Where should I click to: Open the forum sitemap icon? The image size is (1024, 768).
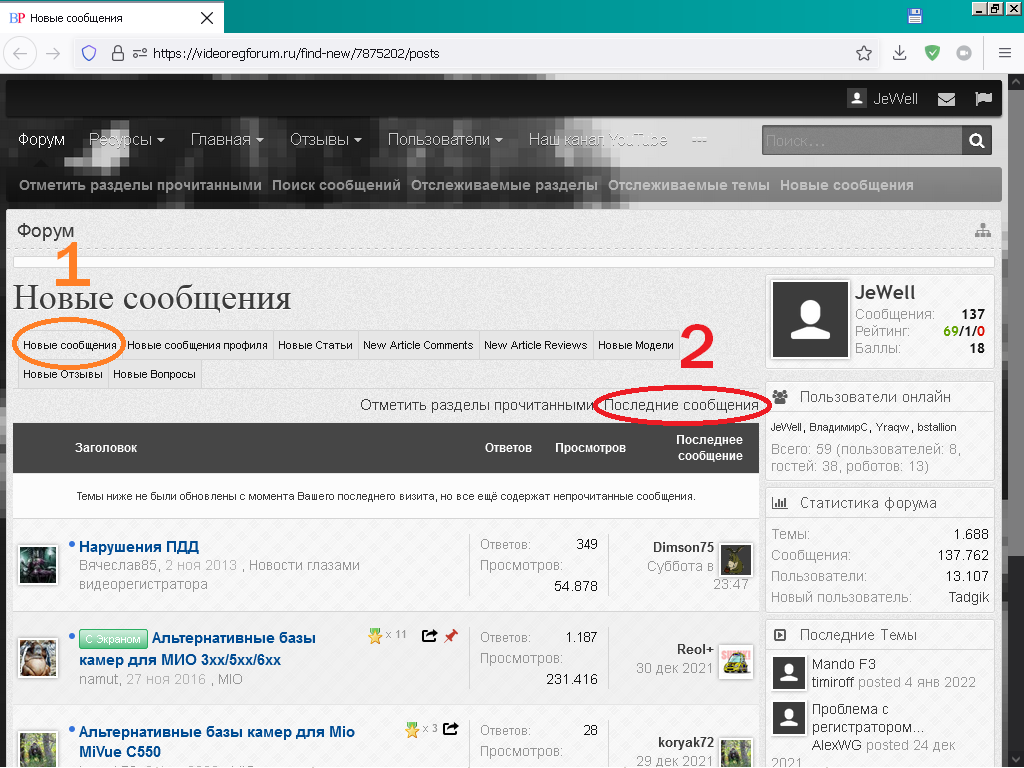point(983,231)
